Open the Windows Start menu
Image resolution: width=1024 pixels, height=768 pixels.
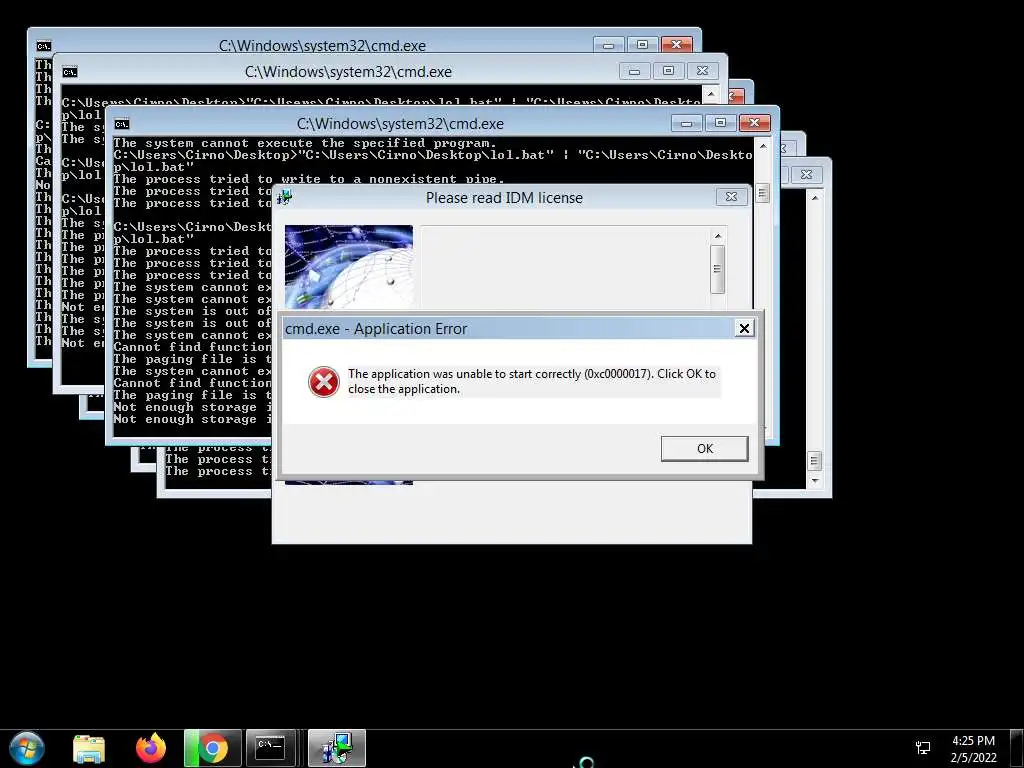click(27, 748)
